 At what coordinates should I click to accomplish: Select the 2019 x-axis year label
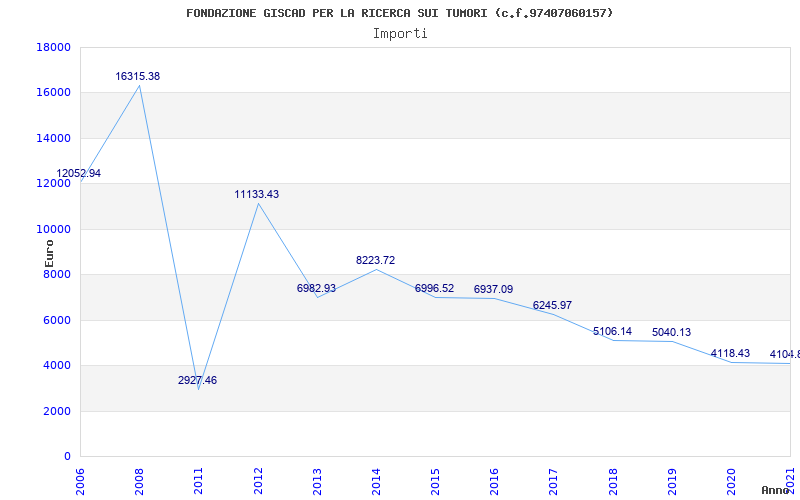pyautogui.click(x=672, y=478)
